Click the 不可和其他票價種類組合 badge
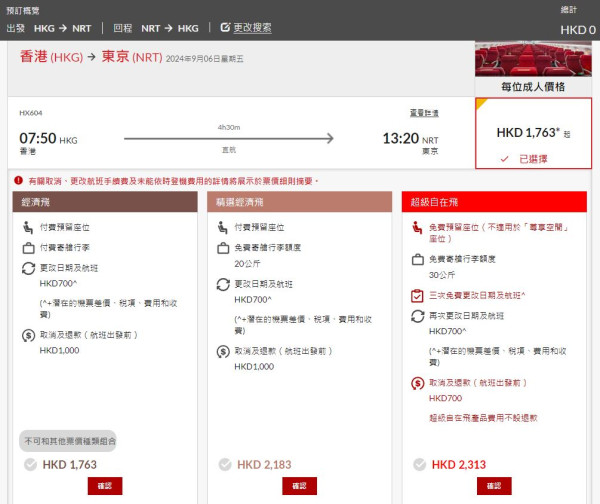 tap(68, 441)
